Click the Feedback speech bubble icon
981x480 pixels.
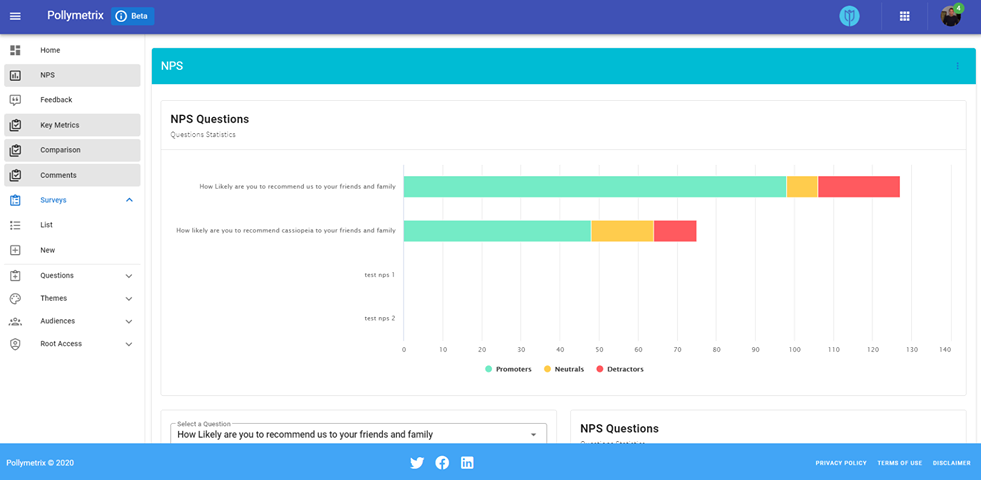tap(16, 100)
